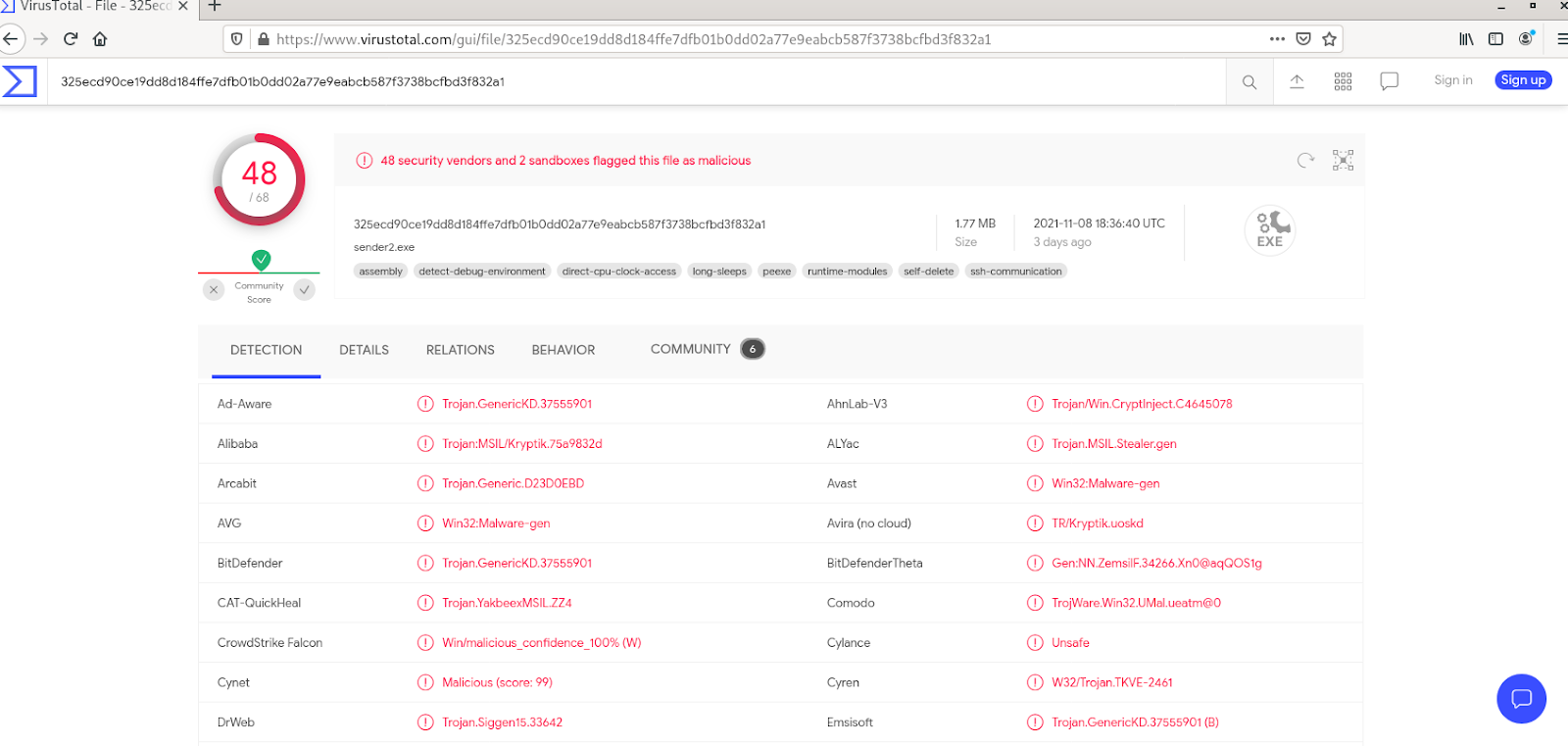
Task: Open the comments speech bubble icon
Action: pos(1389,81)
